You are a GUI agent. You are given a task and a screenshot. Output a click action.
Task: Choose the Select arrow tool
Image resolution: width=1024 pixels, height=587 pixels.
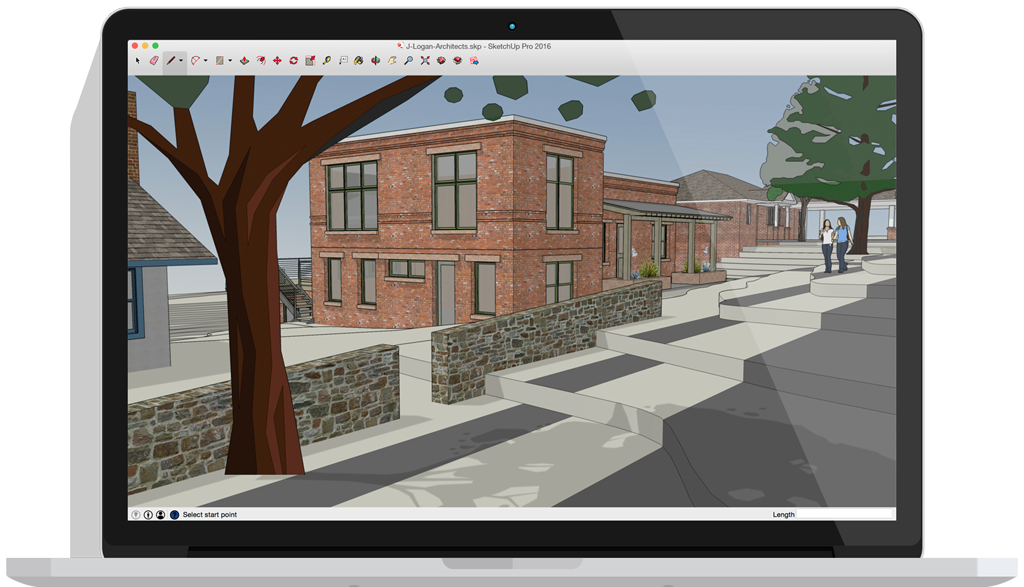point(138,61)
